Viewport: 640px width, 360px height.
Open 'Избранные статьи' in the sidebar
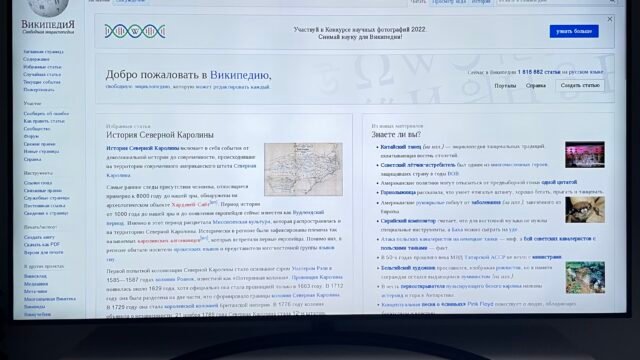click(x=42, y=67)
